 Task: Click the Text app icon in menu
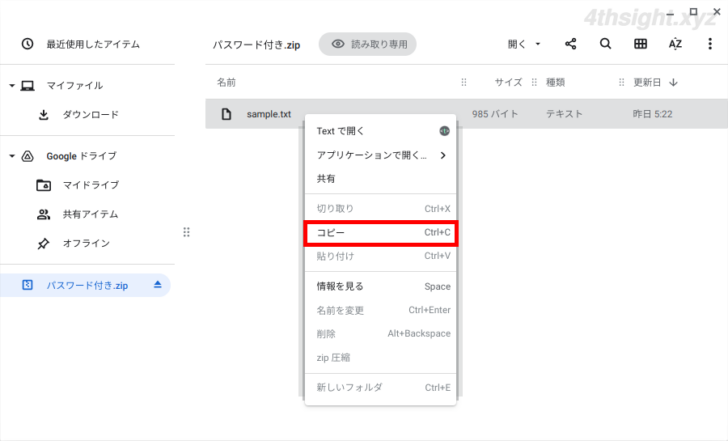pos(444,131)
